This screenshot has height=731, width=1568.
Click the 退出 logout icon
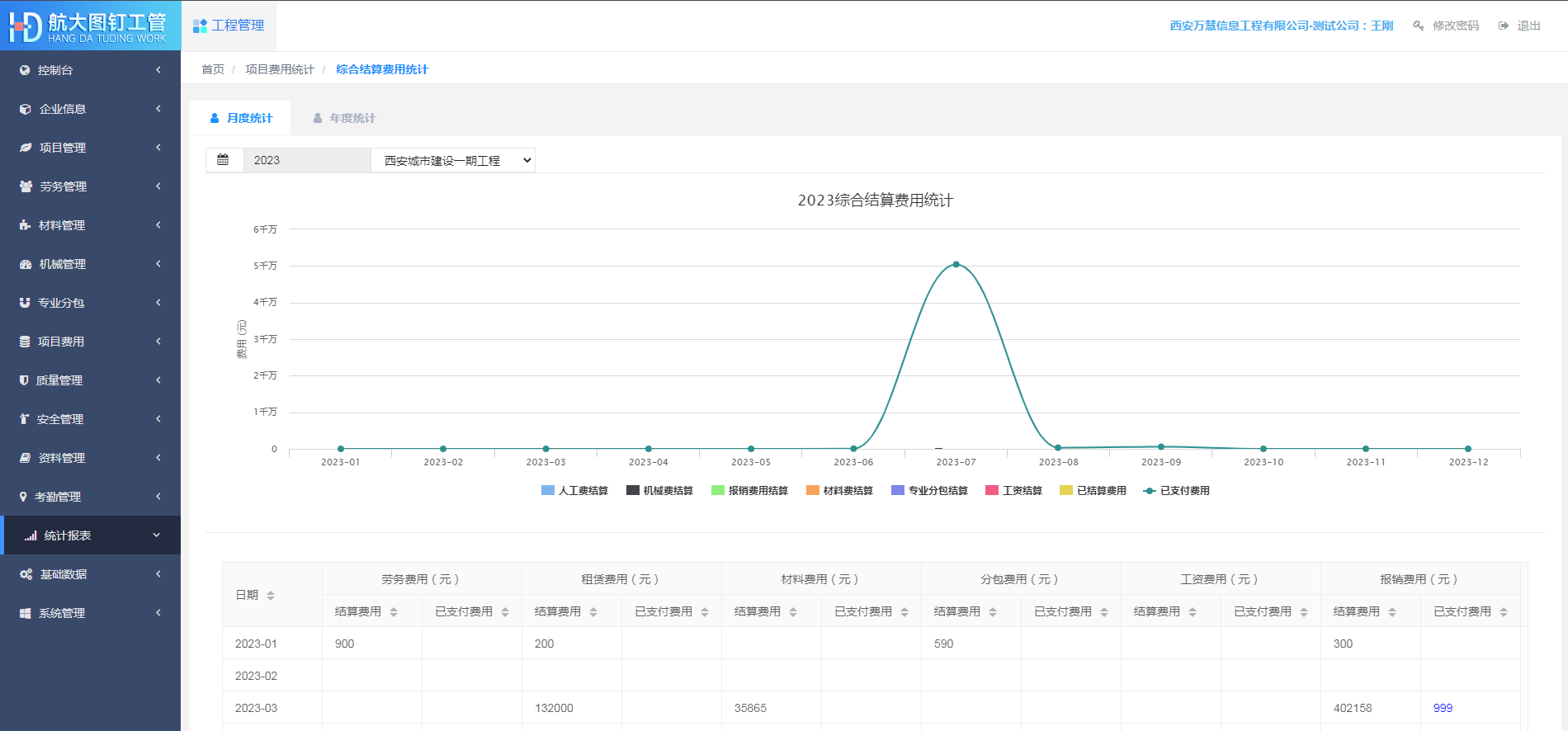pyautogui.click(x=1504, y=26)
